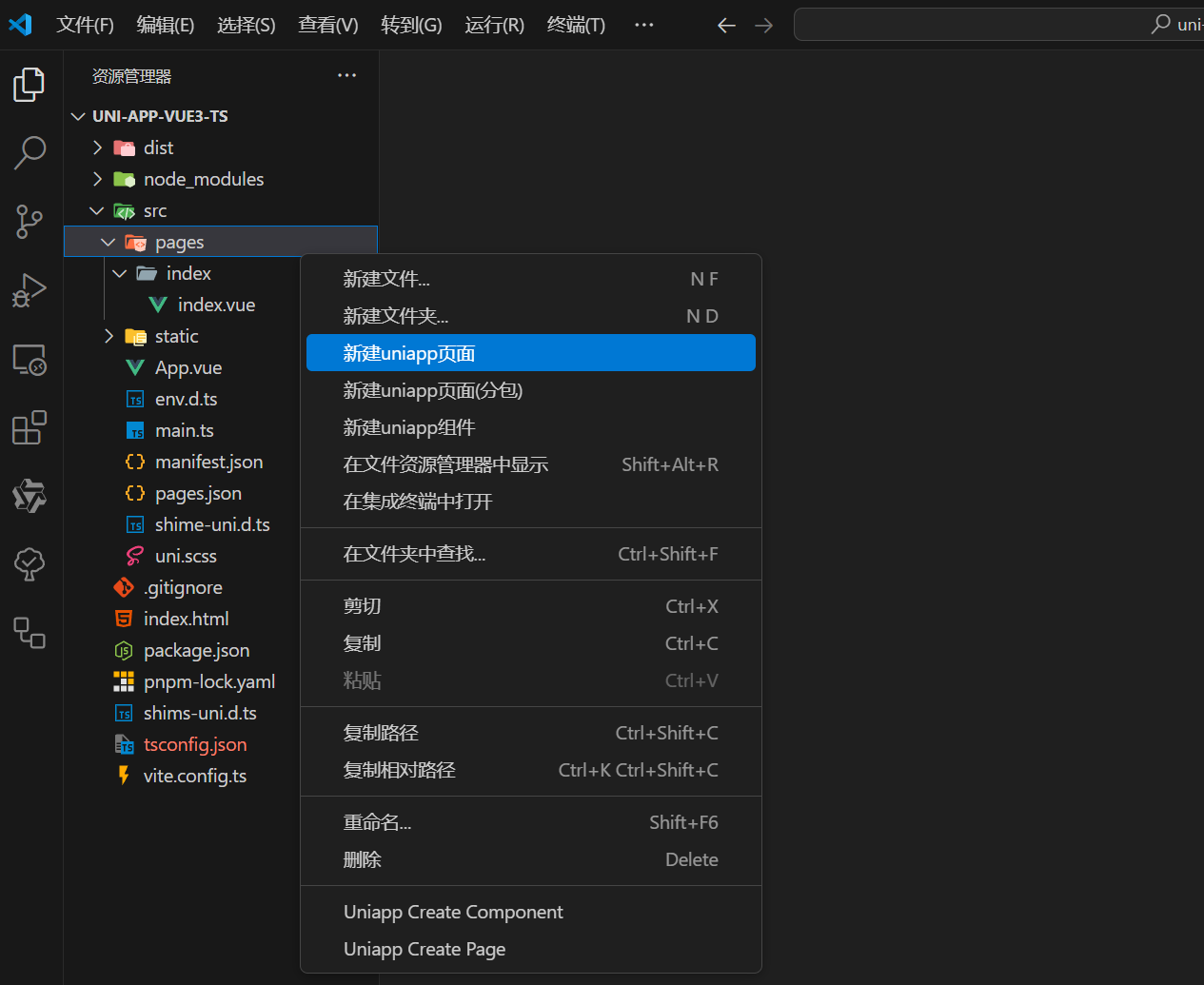Viewport: 1204px width, 985px height.
Task: Choose 复制路径 from context menu
Action: coord(531,733)
